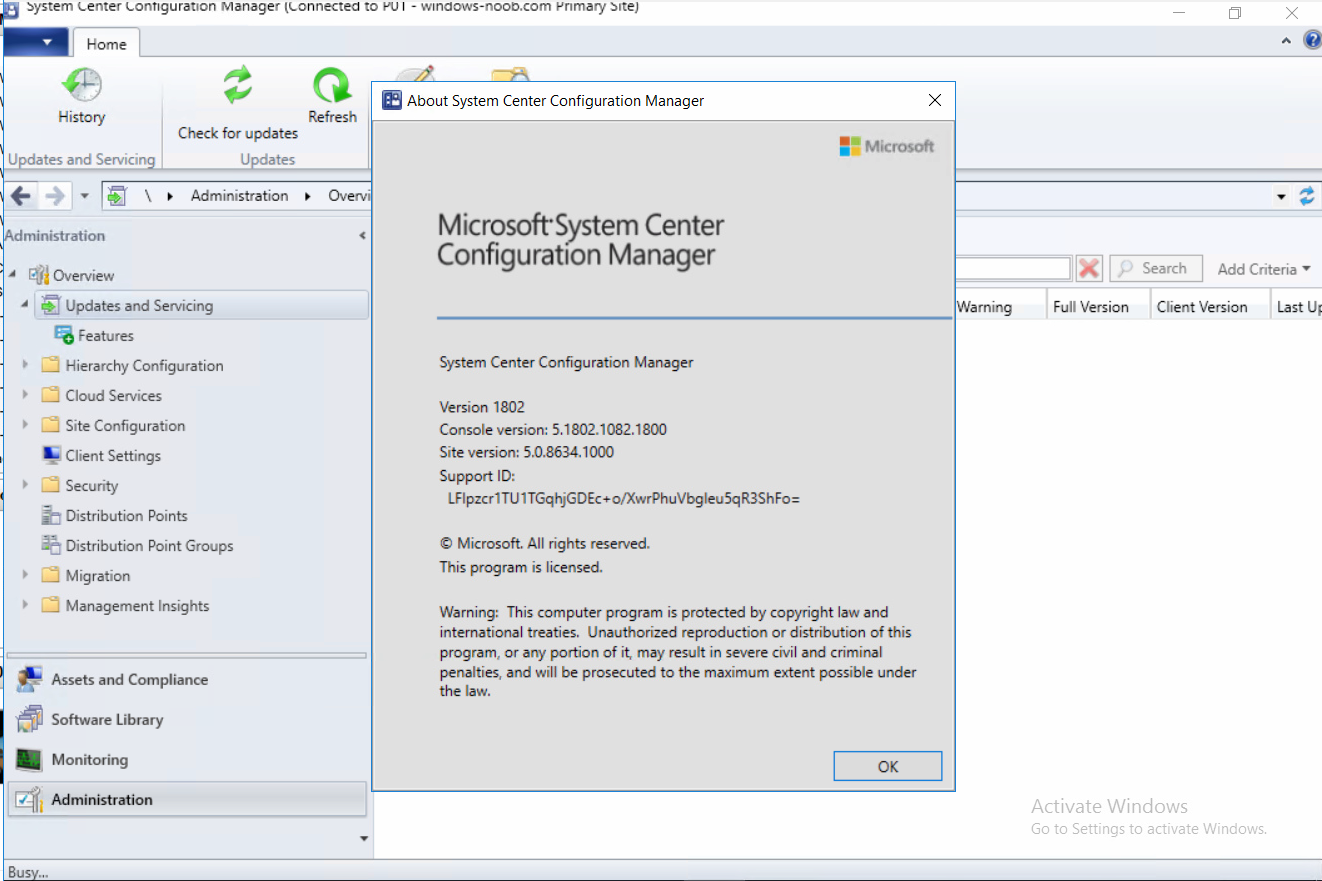Open the Assets and Compliance workspace

130,680
